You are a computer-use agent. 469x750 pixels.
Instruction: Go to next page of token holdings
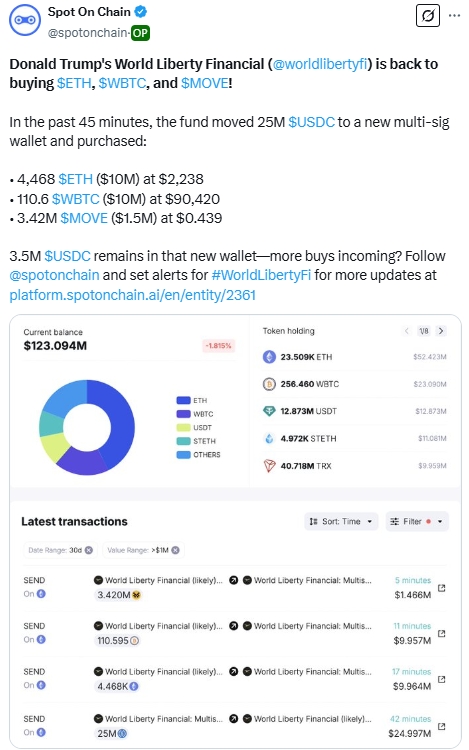(x=441, y=331)
